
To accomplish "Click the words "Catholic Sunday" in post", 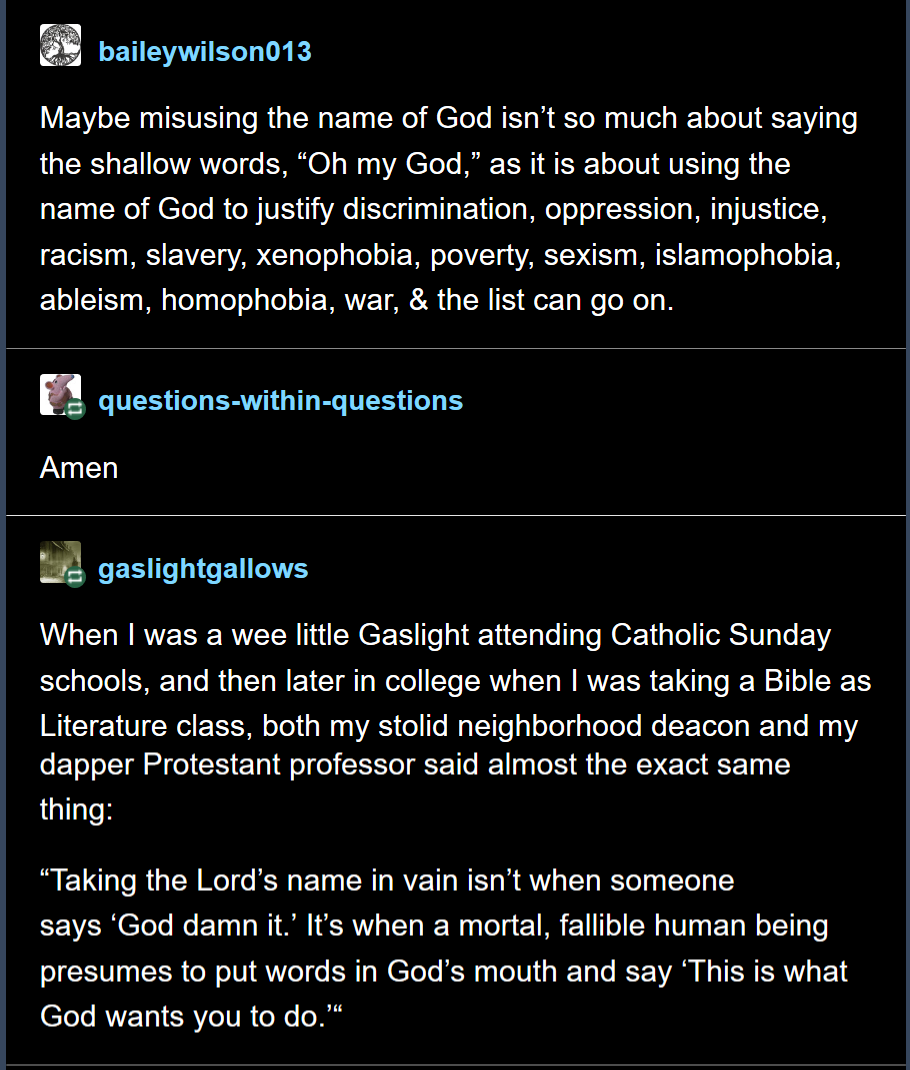I will click(720, 635).
